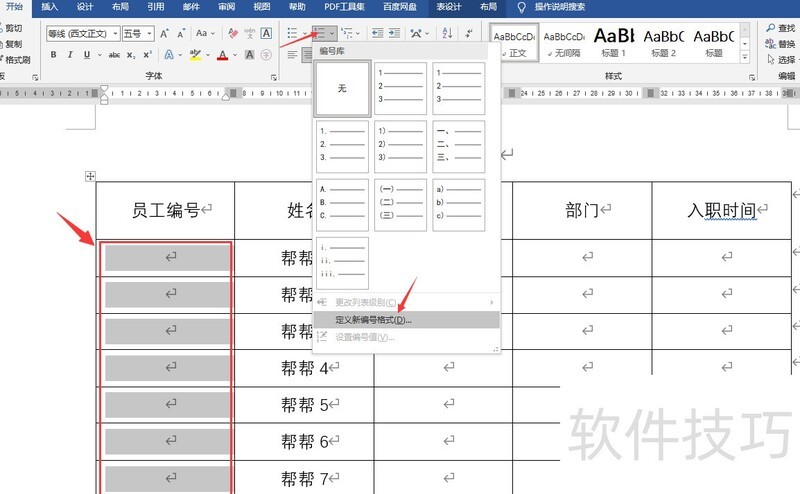Choose 无 numbering option
The image size is (800, 494).
point(342,89)
